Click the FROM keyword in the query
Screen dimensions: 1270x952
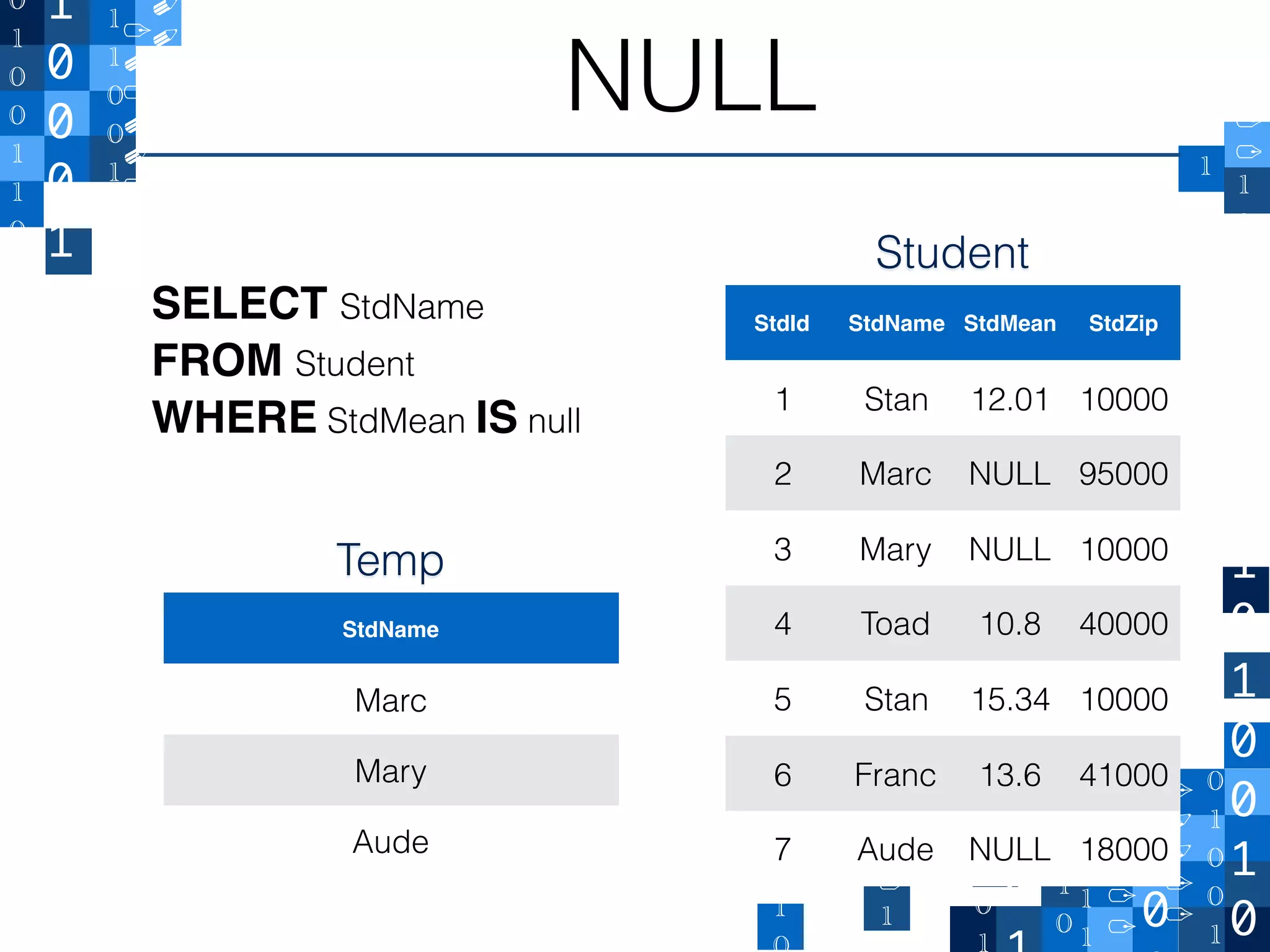click(x=217, y=361)
